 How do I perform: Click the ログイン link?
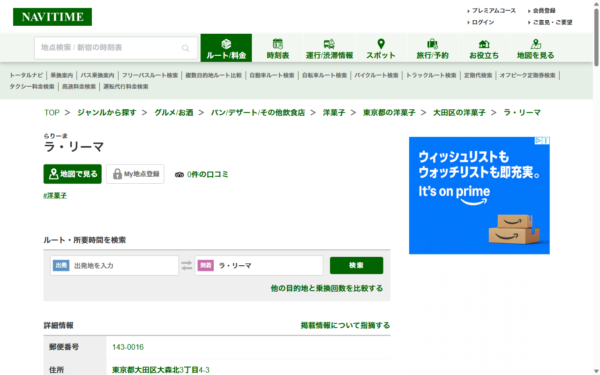tap(483, 22)
